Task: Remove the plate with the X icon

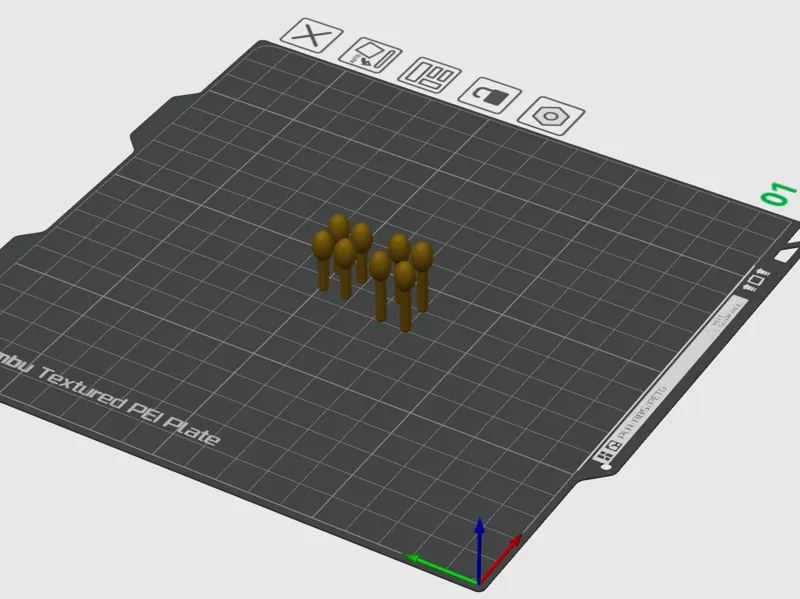Action: [312, 35]
